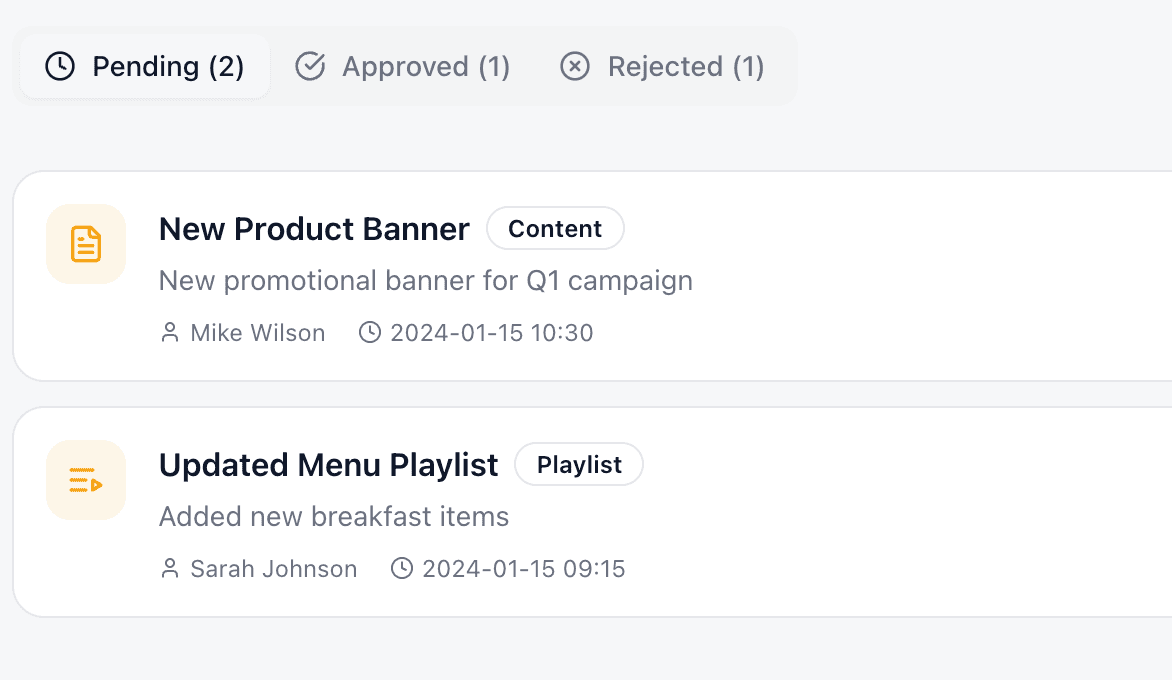Click the orange document icon for New Product Banner

(86, 244)
